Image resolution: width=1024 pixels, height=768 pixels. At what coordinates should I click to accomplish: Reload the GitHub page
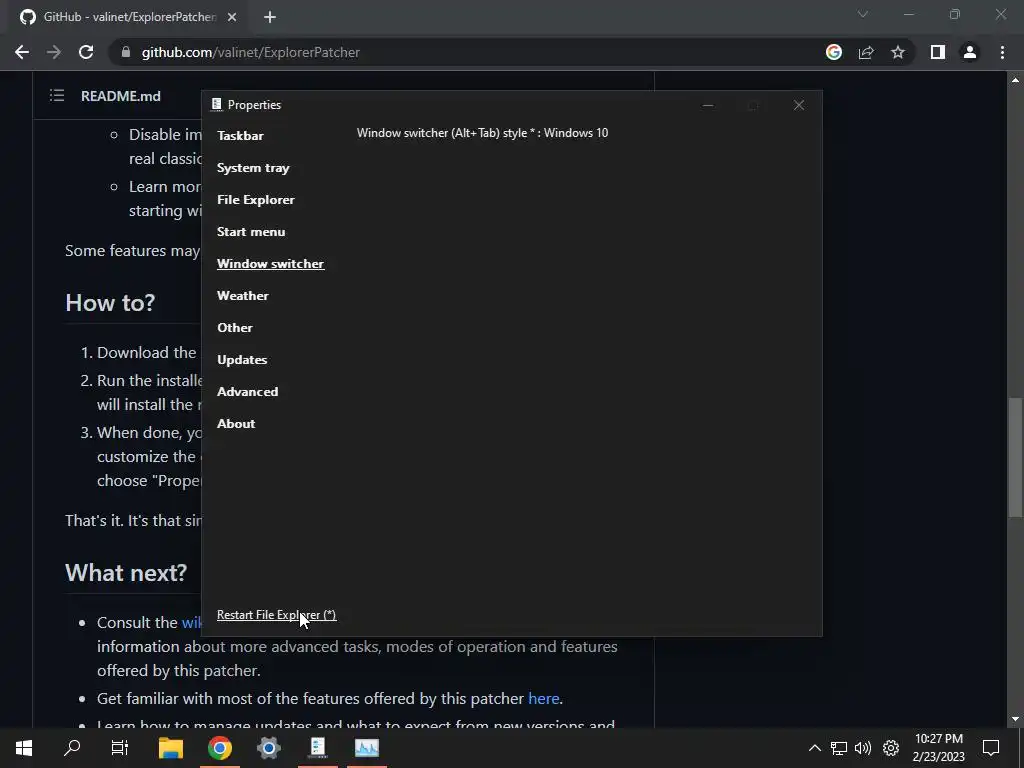pos(86,52)
